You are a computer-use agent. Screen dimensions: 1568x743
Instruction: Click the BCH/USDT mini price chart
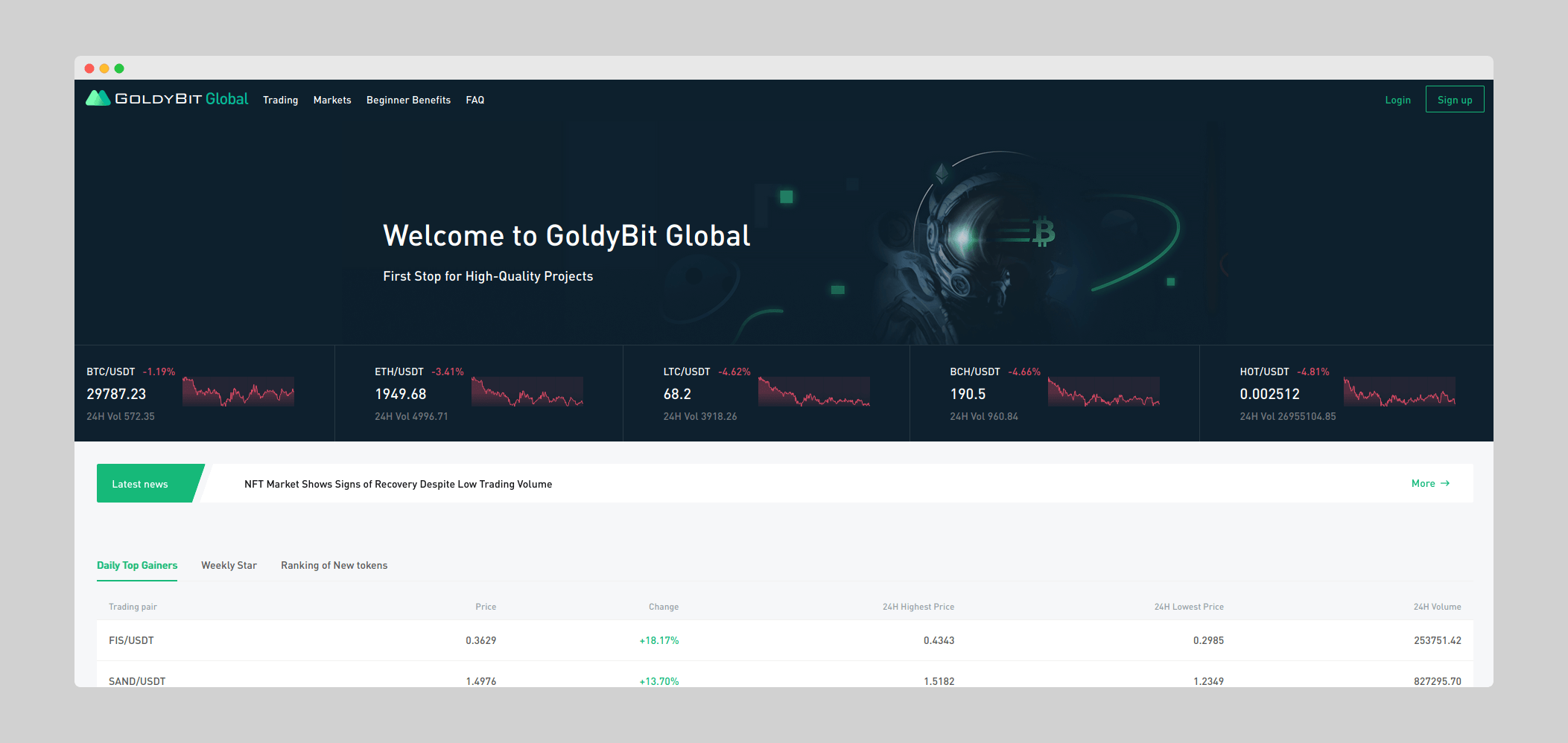pos(1103,392)
